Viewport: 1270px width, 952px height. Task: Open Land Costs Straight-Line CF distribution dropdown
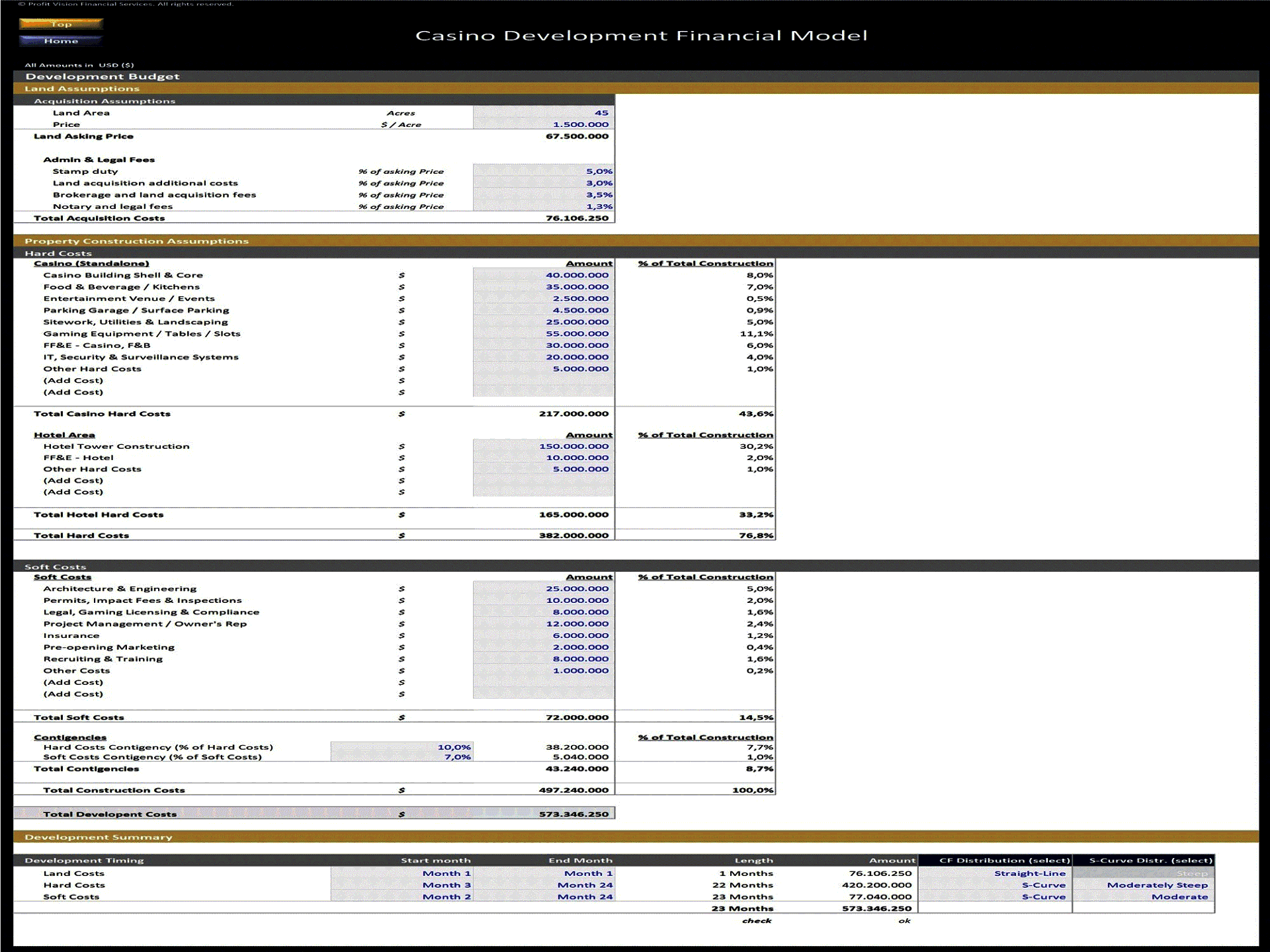[x=995, y=873]
